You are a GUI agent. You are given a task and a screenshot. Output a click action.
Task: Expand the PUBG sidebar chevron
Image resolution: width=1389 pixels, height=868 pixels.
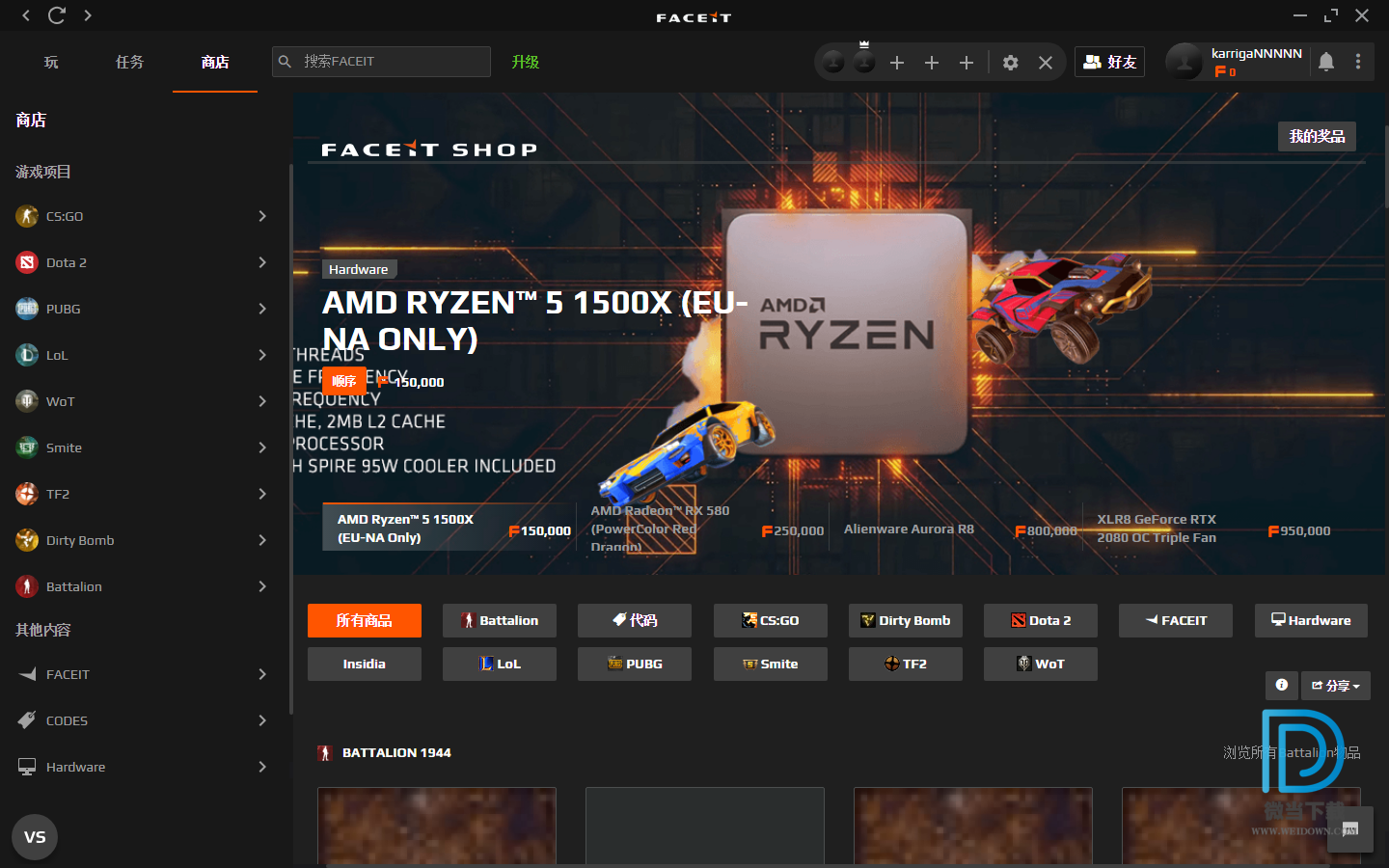click(x=262, y=309)
